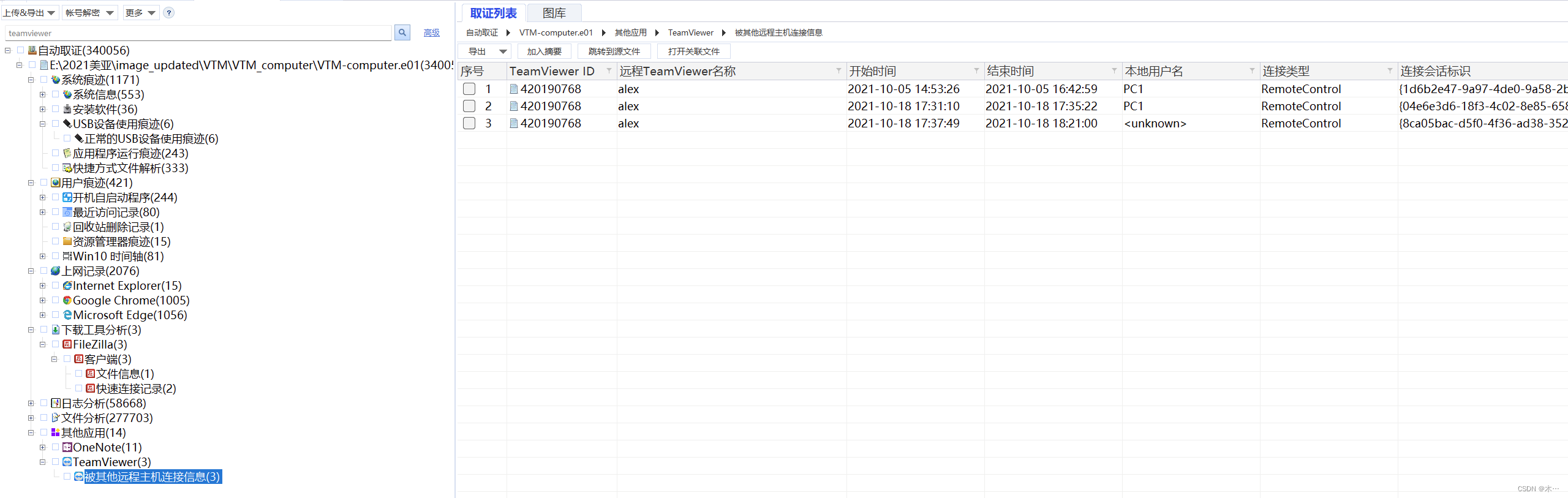Click the 自动取证 breadcrumb
This screenshot has width=1568, height=498.
click(x=482, y=32)
